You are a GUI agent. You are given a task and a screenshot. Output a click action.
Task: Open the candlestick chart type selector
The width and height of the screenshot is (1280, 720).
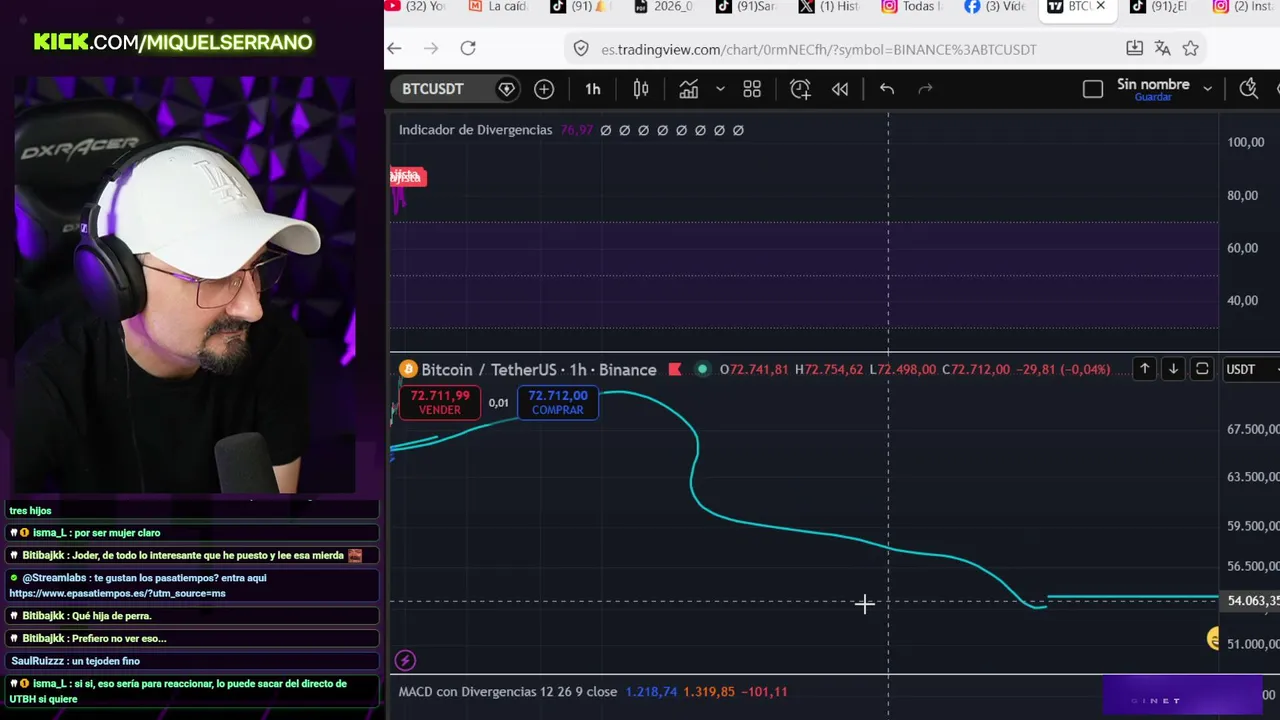click(641, 89)
